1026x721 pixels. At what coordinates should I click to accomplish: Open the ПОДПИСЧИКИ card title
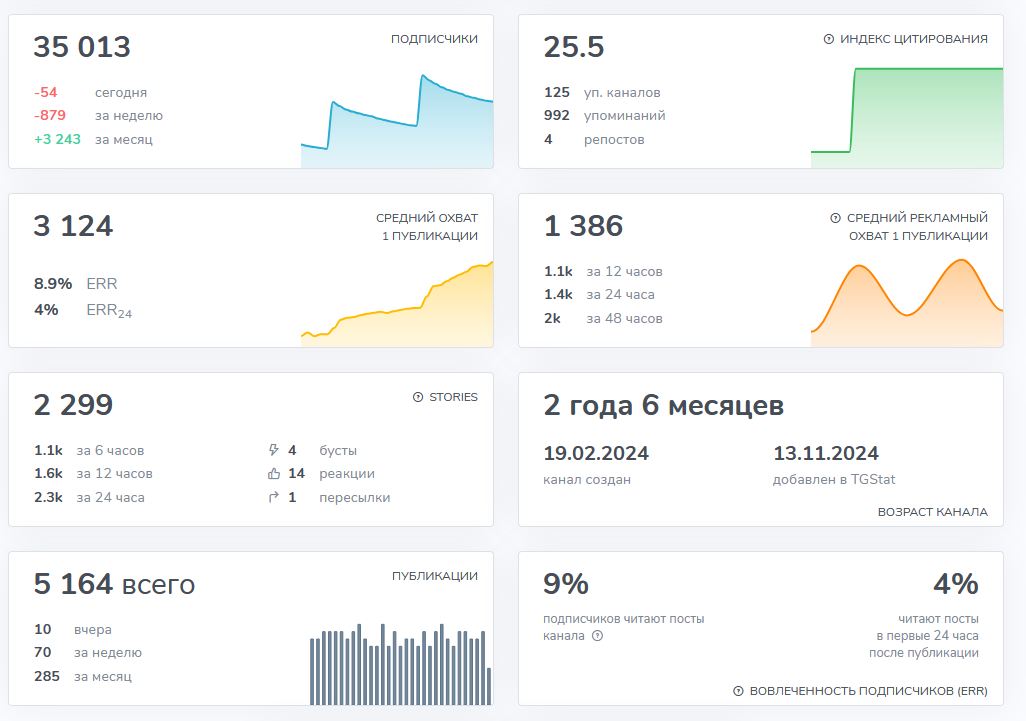(x=434, y=39)
